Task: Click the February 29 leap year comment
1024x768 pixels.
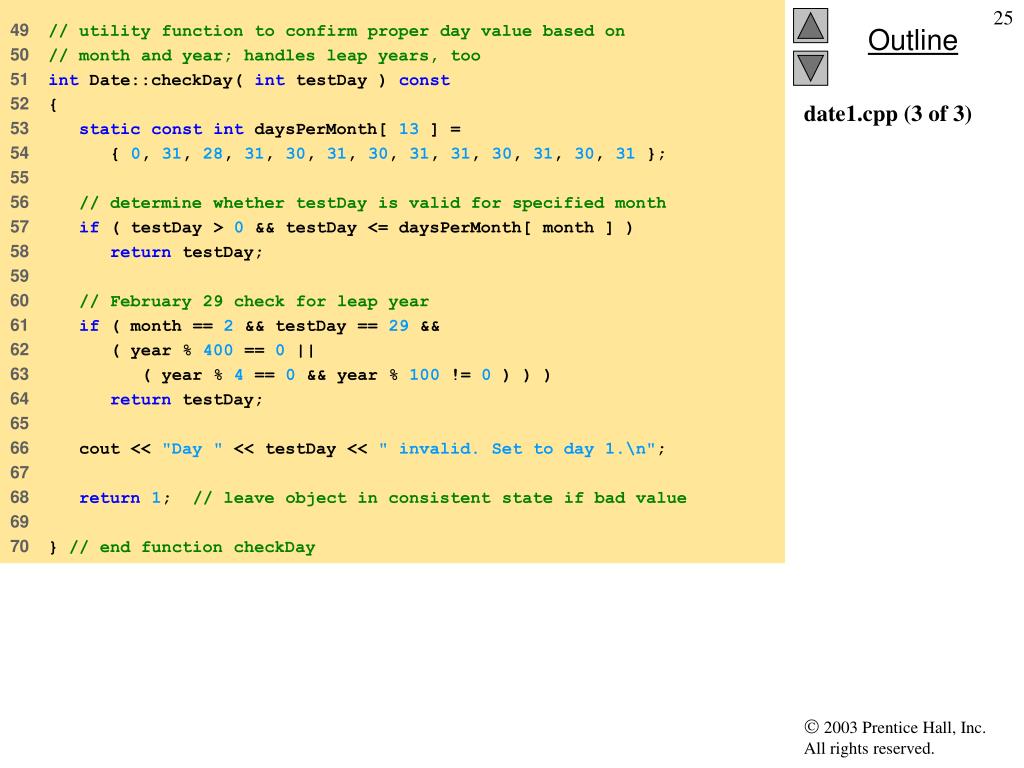Action: [x=254, y=301]
